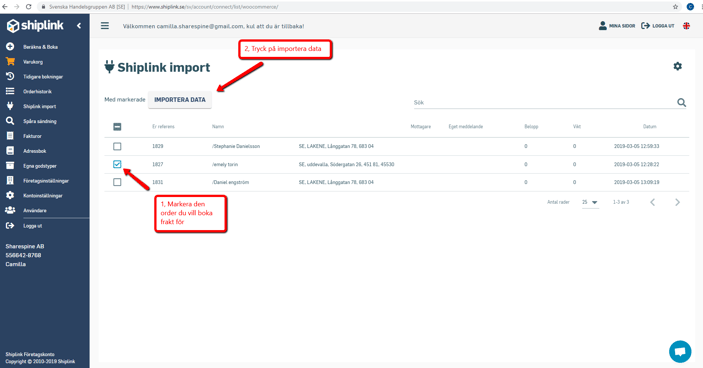The image size is (703, 368).
Task: Go to next page with right chevron
Action: click(677, 203)
